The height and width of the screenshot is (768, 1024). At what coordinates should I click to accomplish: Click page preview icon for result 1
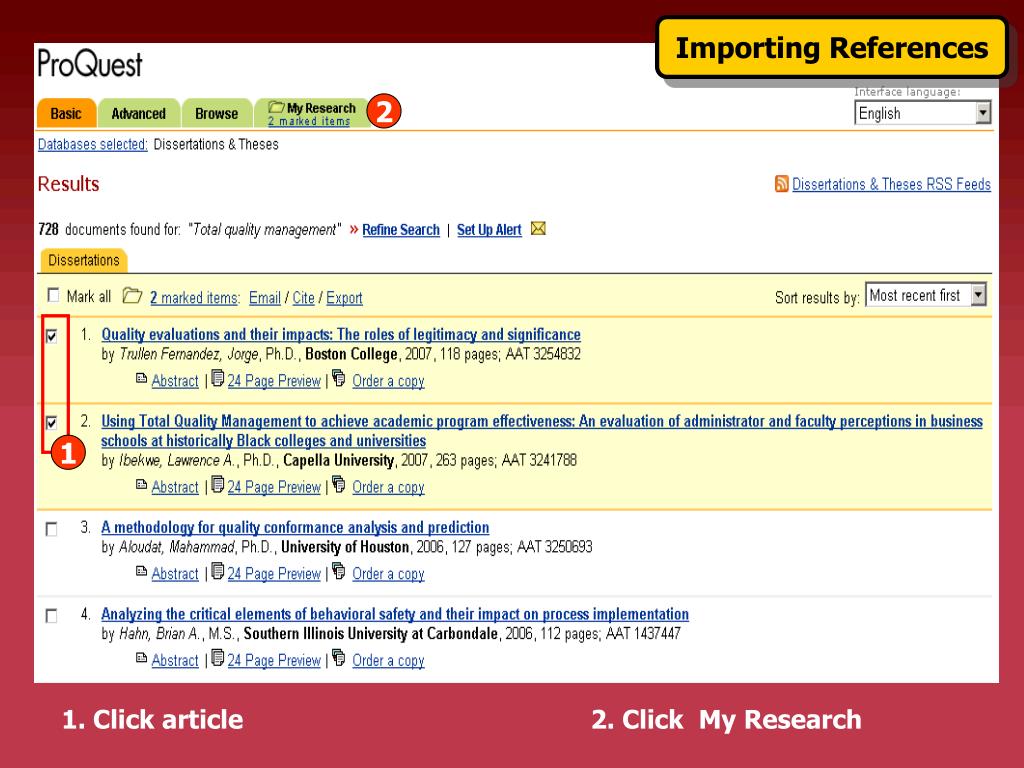tap(217, 378)
